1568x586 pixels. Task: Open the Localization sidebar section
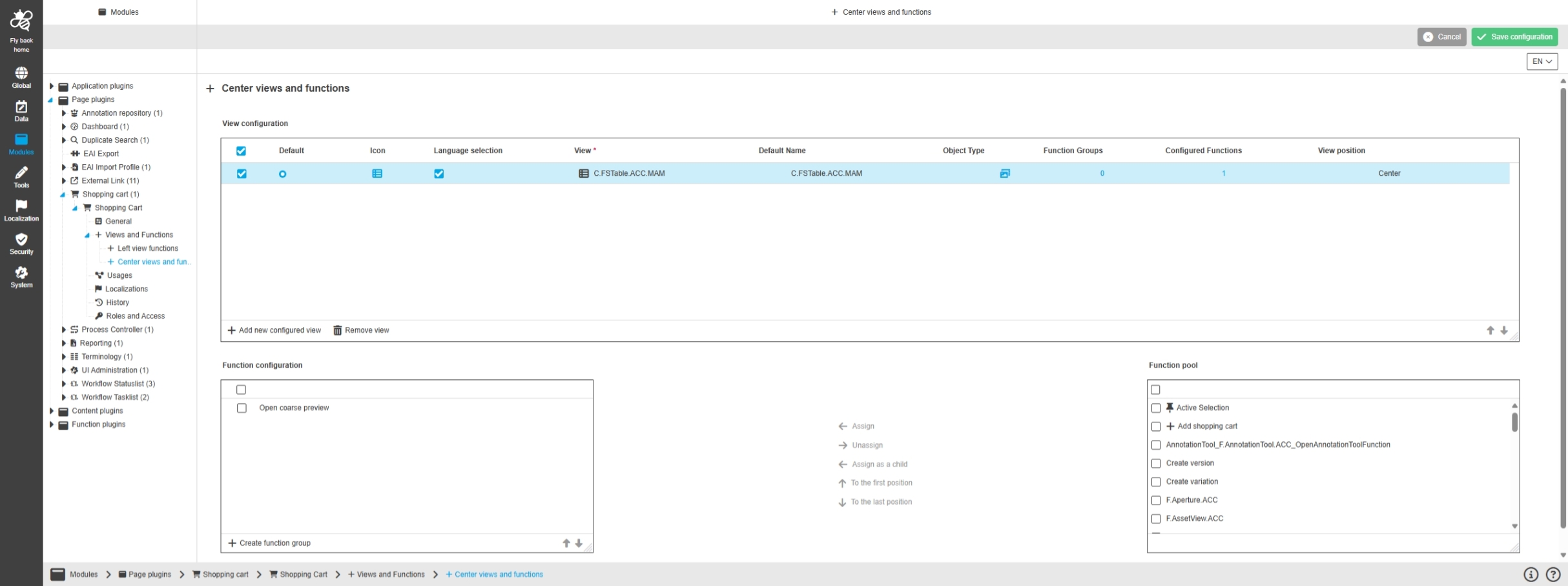(21, 210)
